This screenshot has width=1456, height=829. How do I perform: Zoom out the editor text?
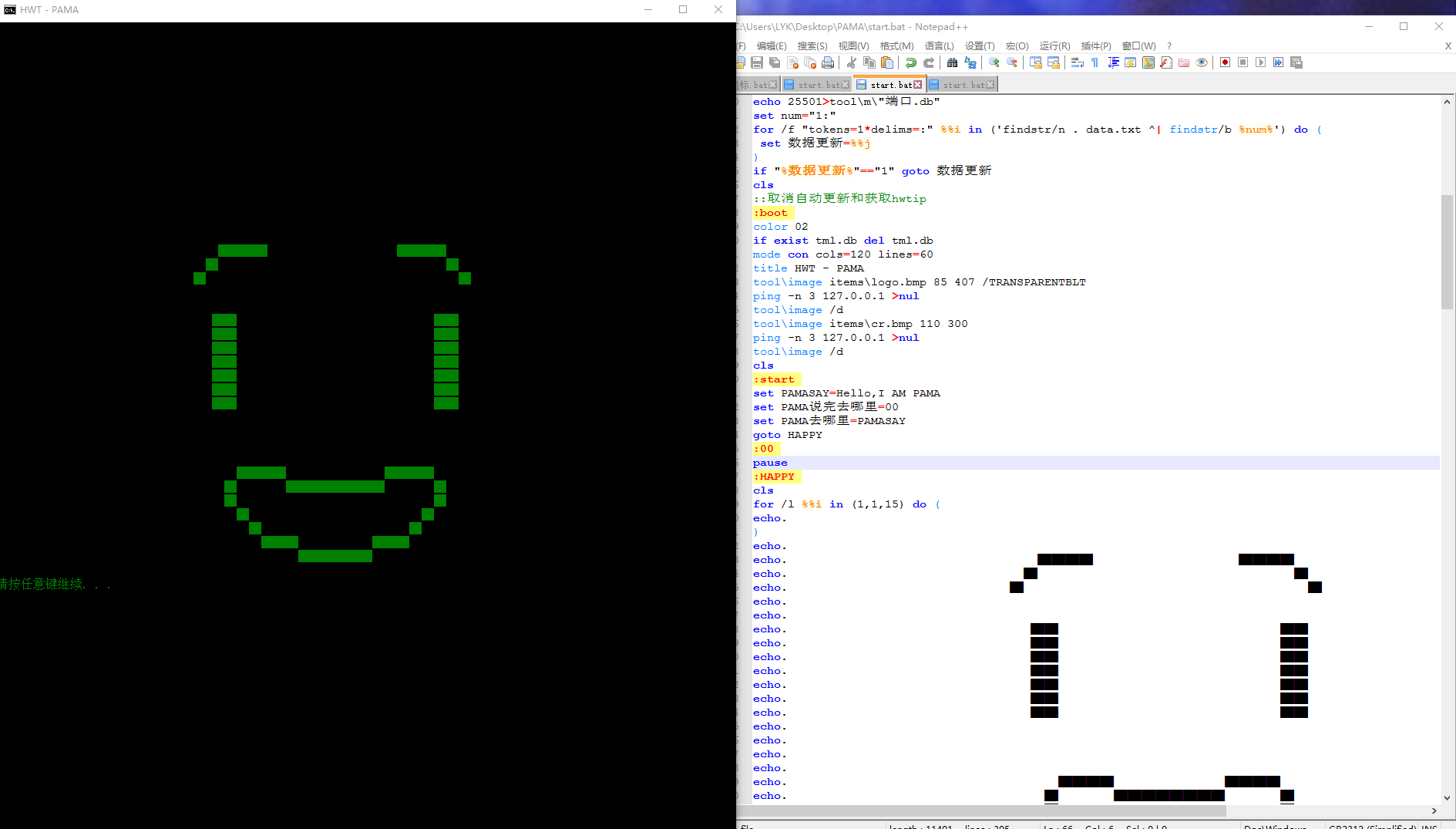click(x=1012, y=62)
